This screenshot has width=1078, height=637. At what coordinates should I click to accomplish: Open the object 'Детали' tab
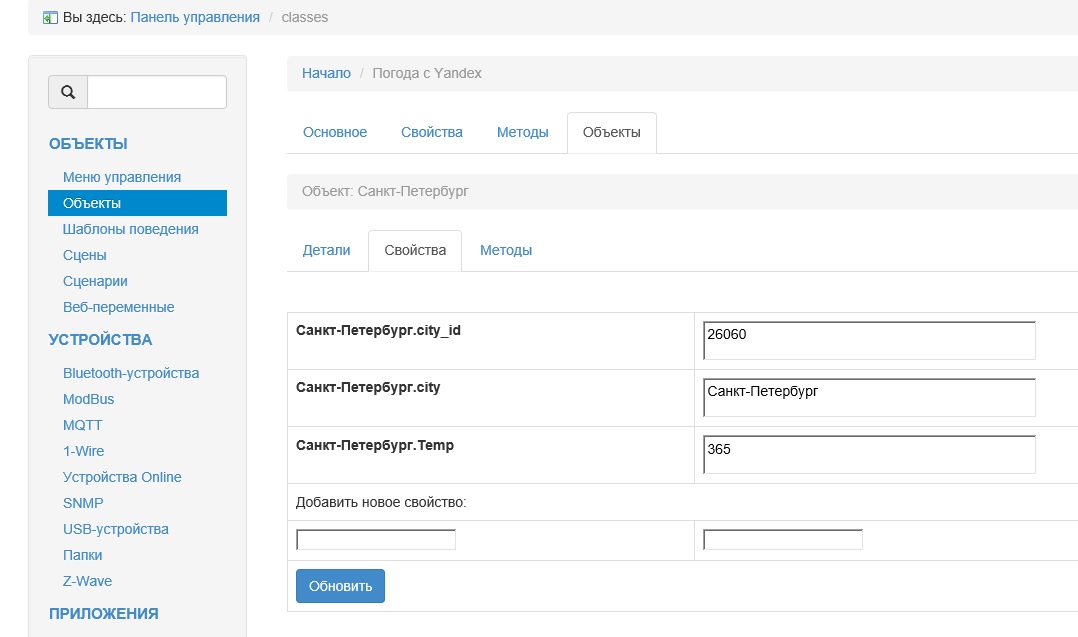327,250
